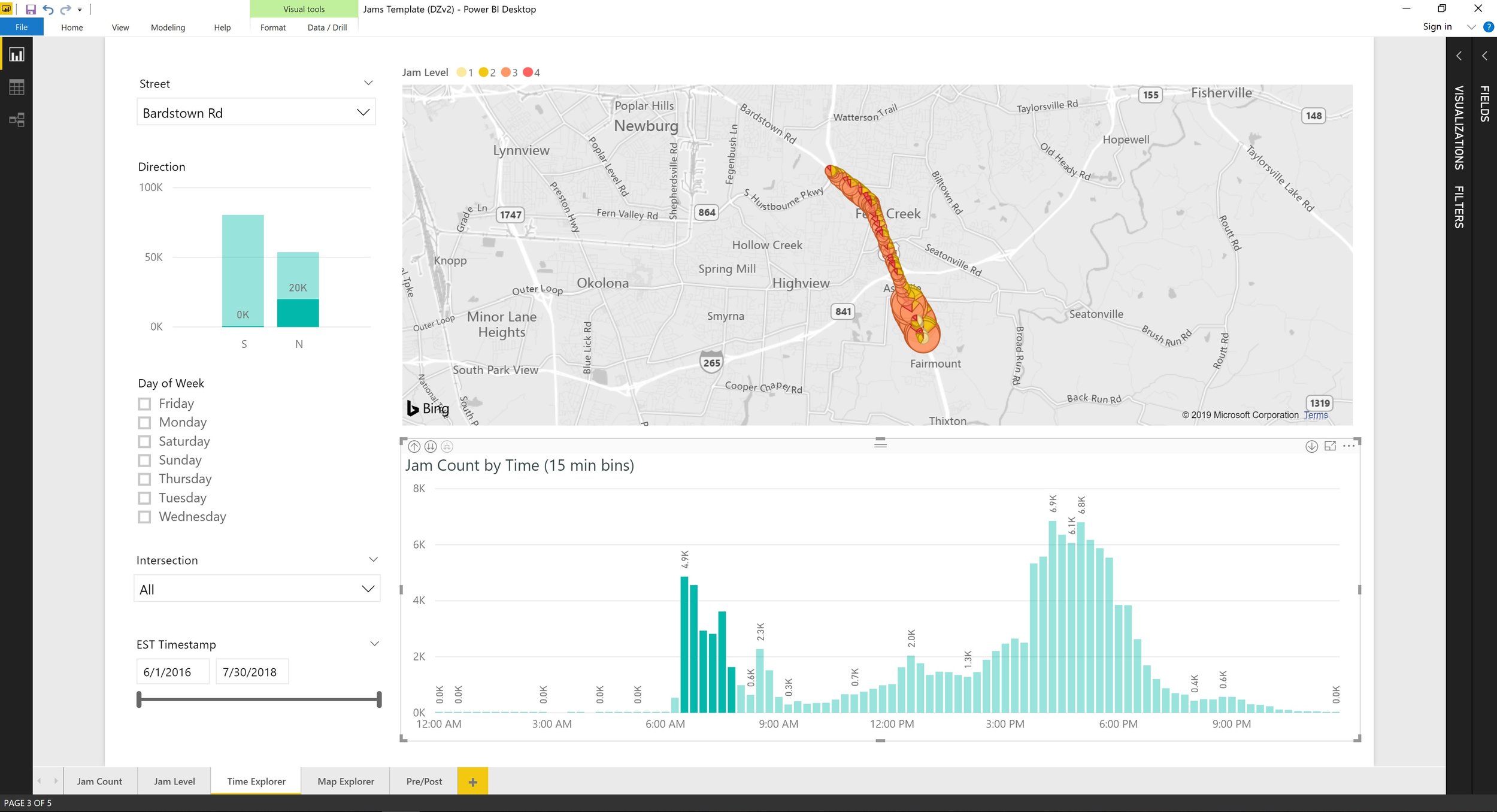
Task: Click Sign in
Action: 1437,26
